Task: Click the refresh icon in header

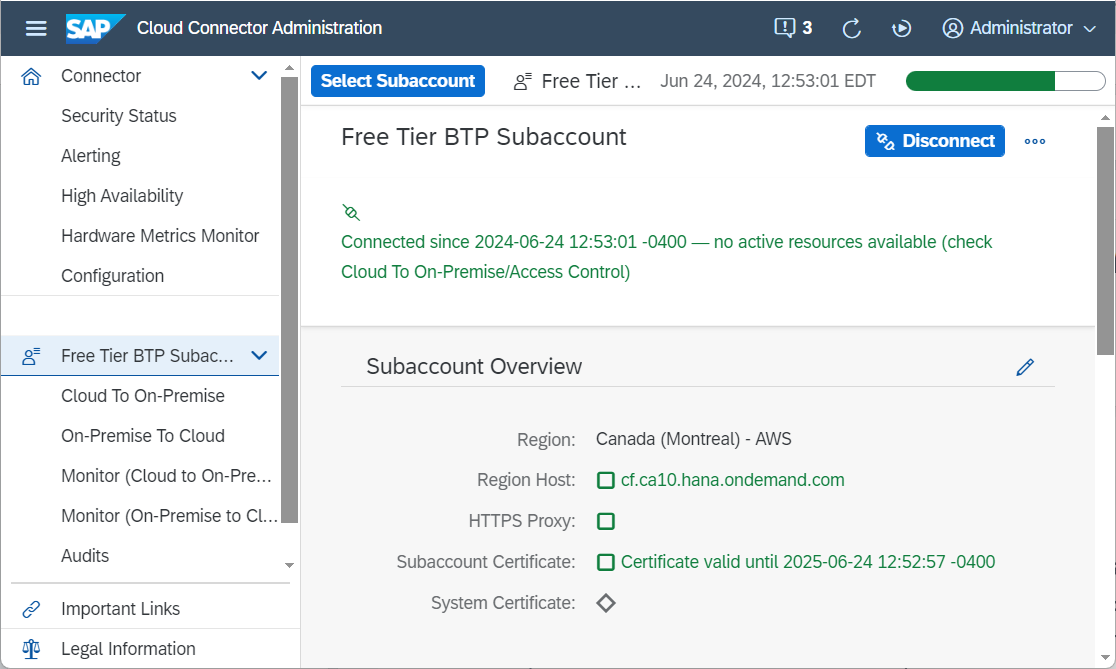Action: (852, 28)
